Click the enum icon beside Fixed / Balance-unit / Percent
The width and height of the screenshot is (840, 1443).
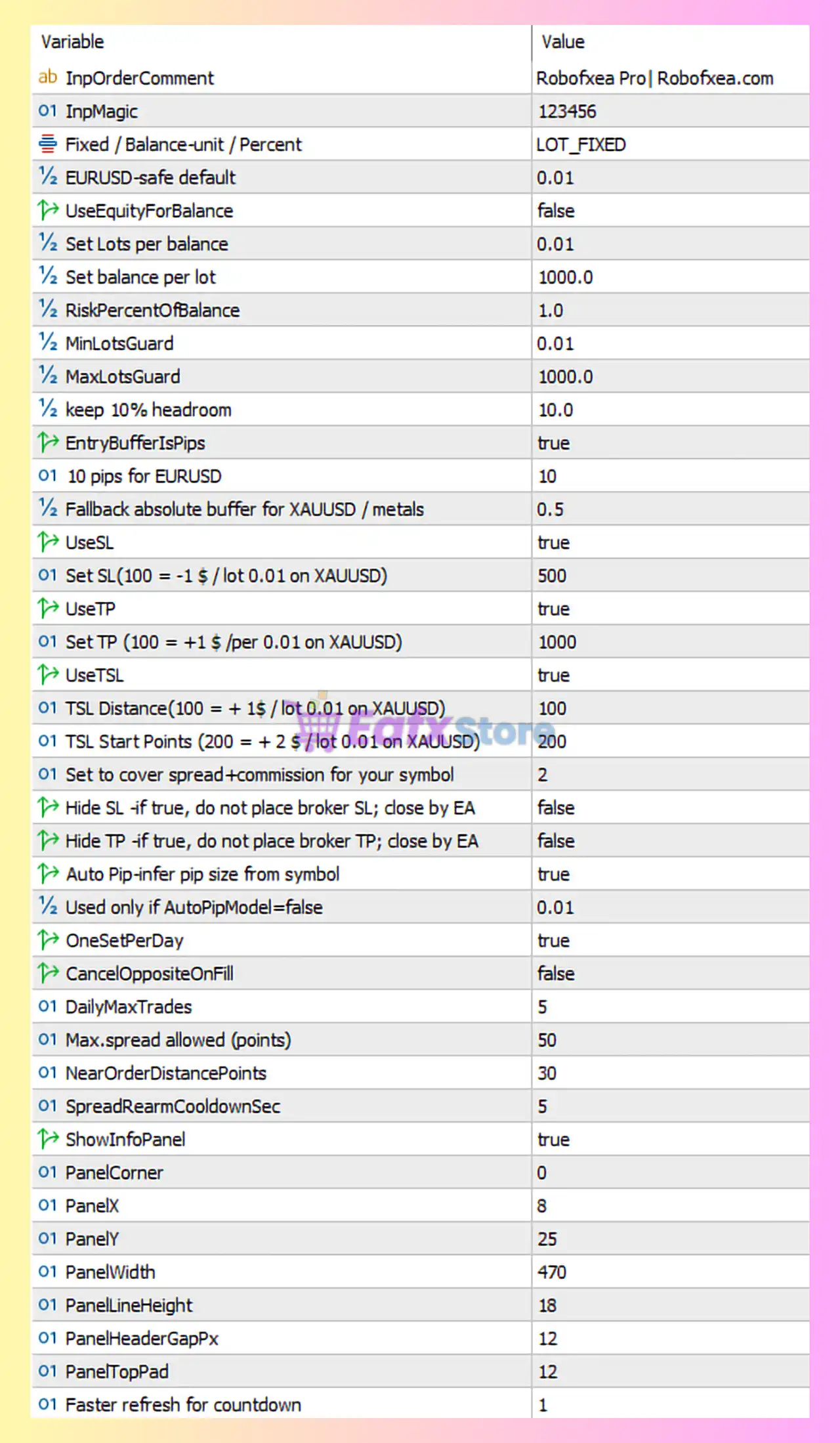coord(47,144)
